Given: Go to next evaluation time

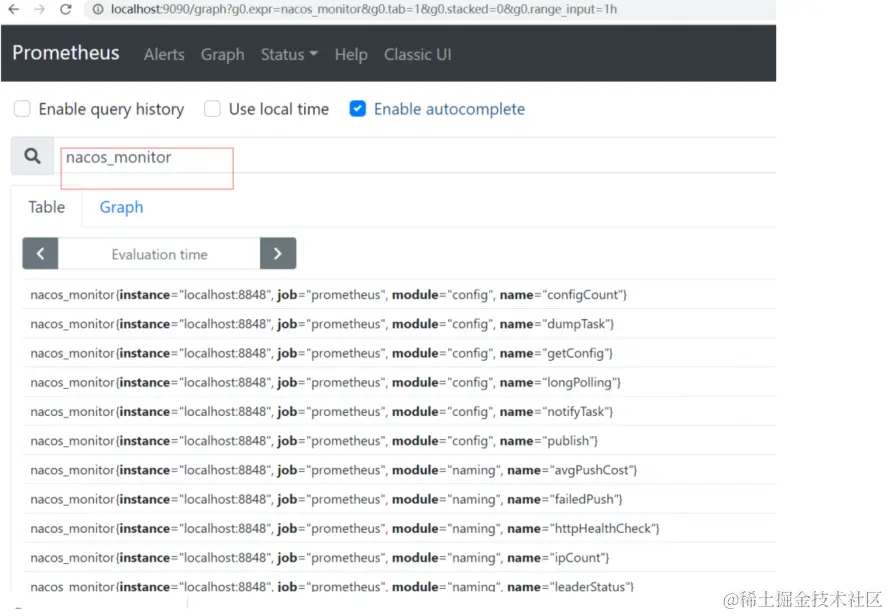Looking at the screenshot, I should [x=278, y=254].
